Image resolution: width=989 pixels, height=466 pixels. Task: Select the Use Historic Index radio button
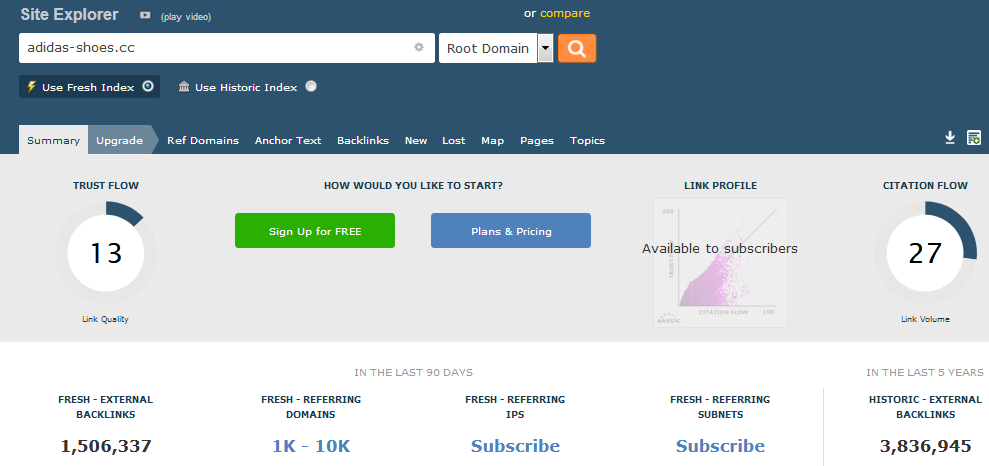(311, 86)
